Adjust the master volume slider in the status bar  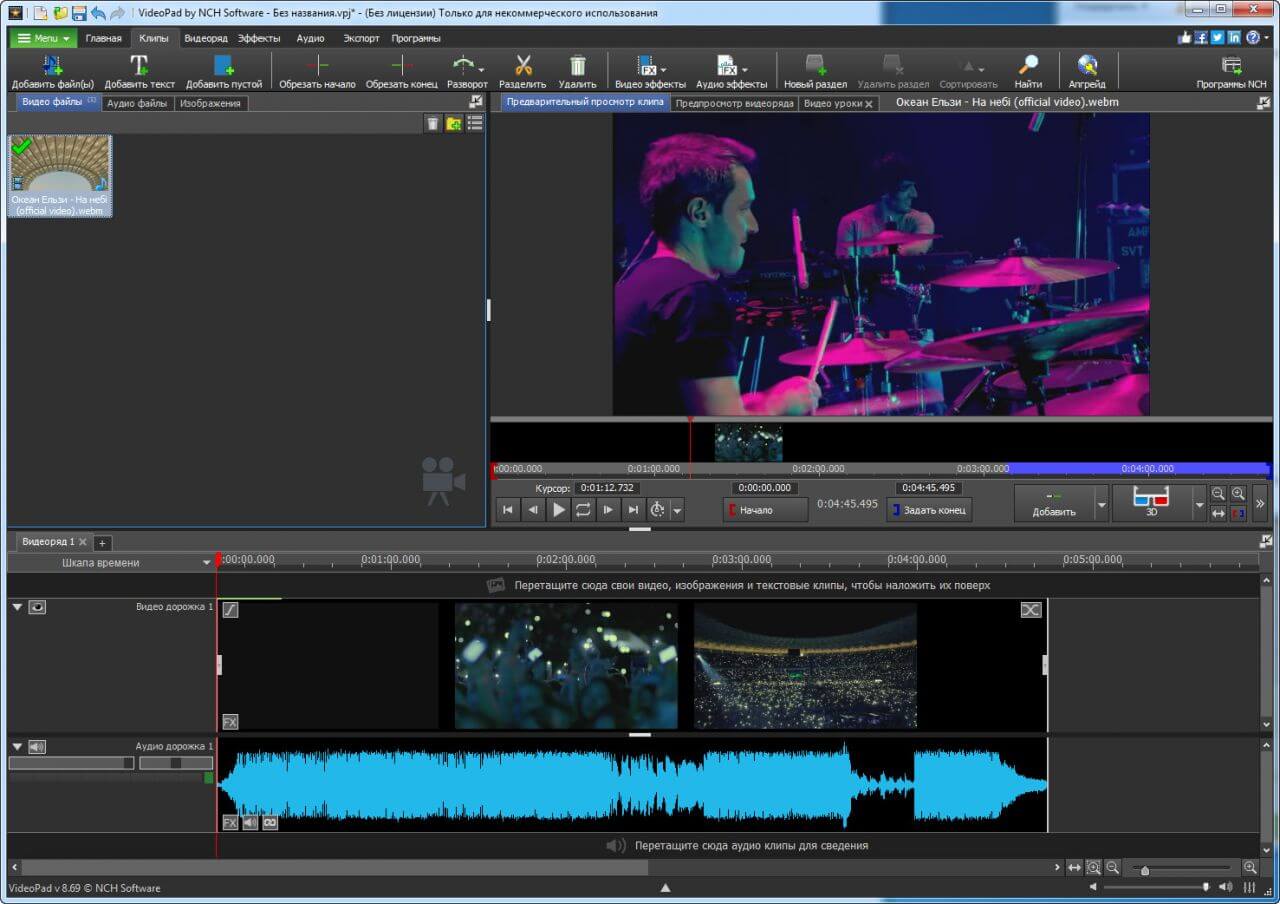click(x=1206, y=887)
